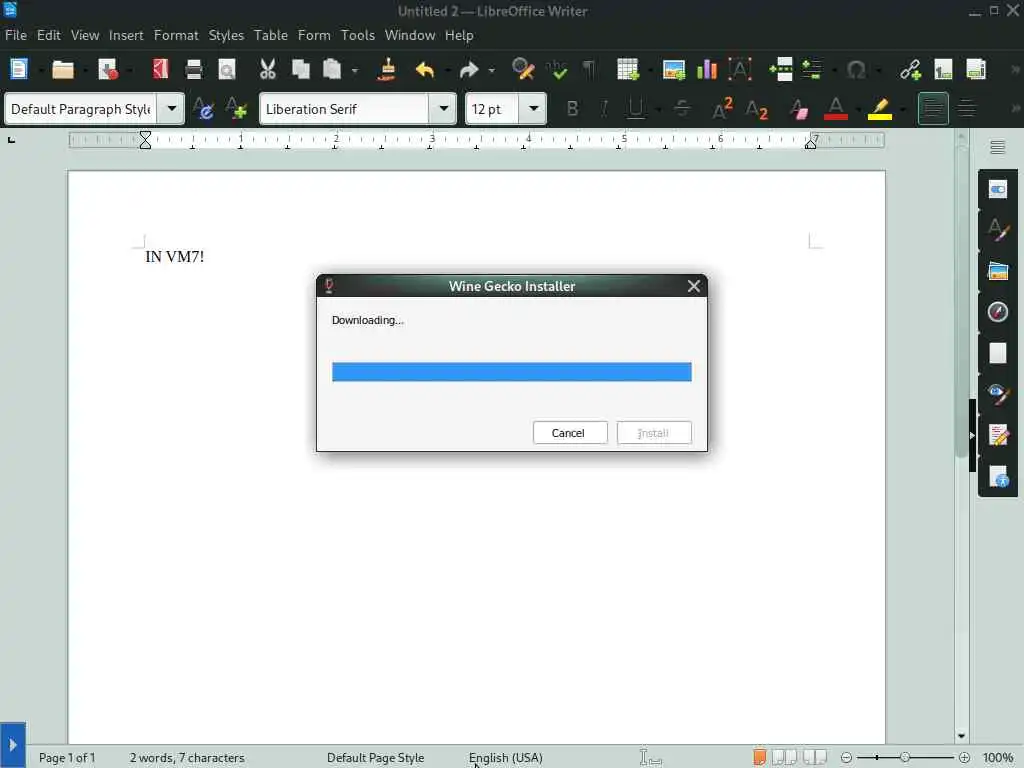This screenshot has width=1024, height=768.
Task: Insert special character omega icon
Action: pyautogui.click(x=856, y=69)
